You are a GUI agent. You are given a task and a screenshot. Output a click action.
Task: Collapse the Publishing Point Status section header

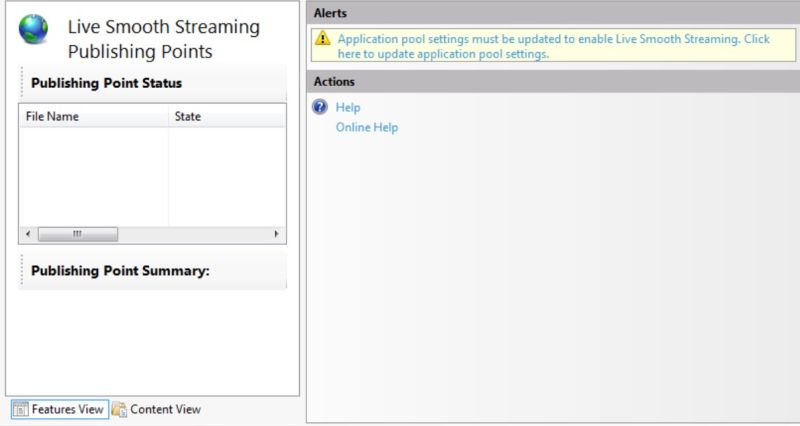coord(153,83)
